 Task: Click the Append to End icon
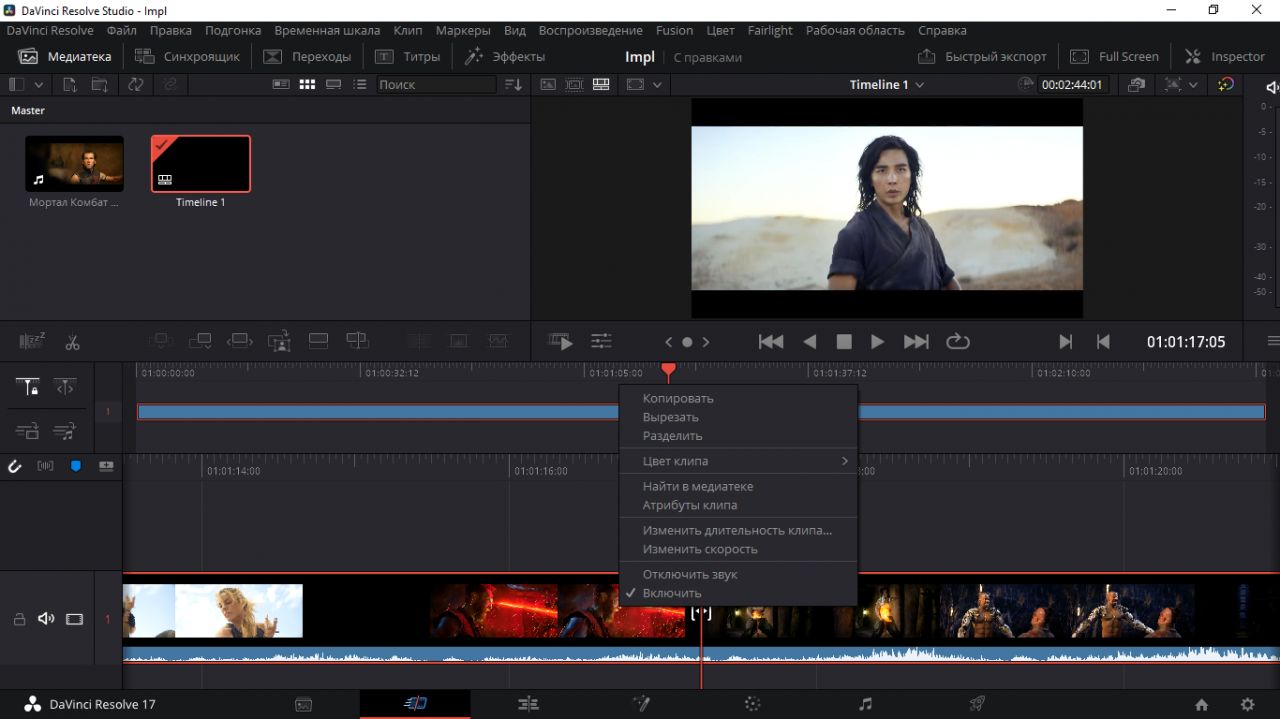tap(200, 342)
